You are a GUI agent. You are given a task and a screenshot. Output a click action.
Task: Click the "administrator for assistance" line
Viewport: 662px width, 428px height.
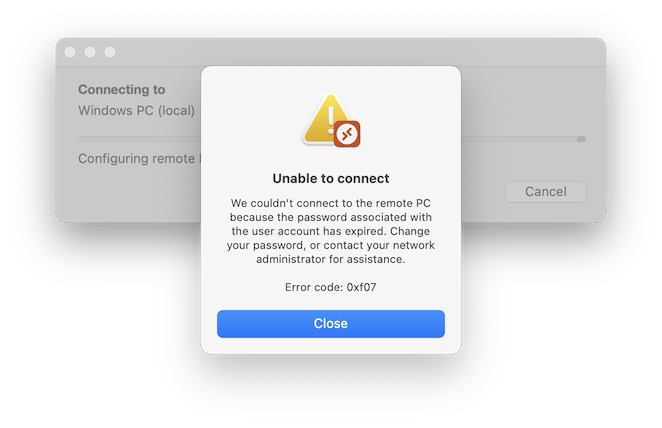point(330,260)
